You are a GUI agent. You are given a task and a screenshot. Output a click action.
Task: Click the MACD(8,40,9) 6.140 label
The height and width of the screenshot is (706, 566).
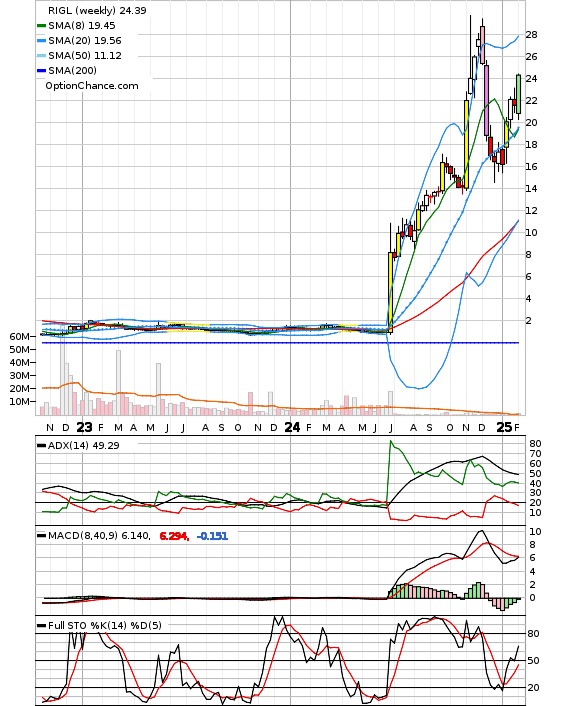click(99, 536)
